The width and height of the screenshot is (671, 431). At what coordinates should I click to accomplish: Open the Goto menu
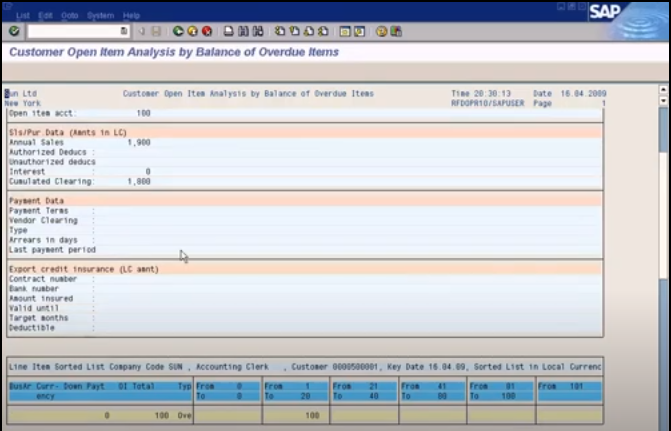tap(69, 15)
